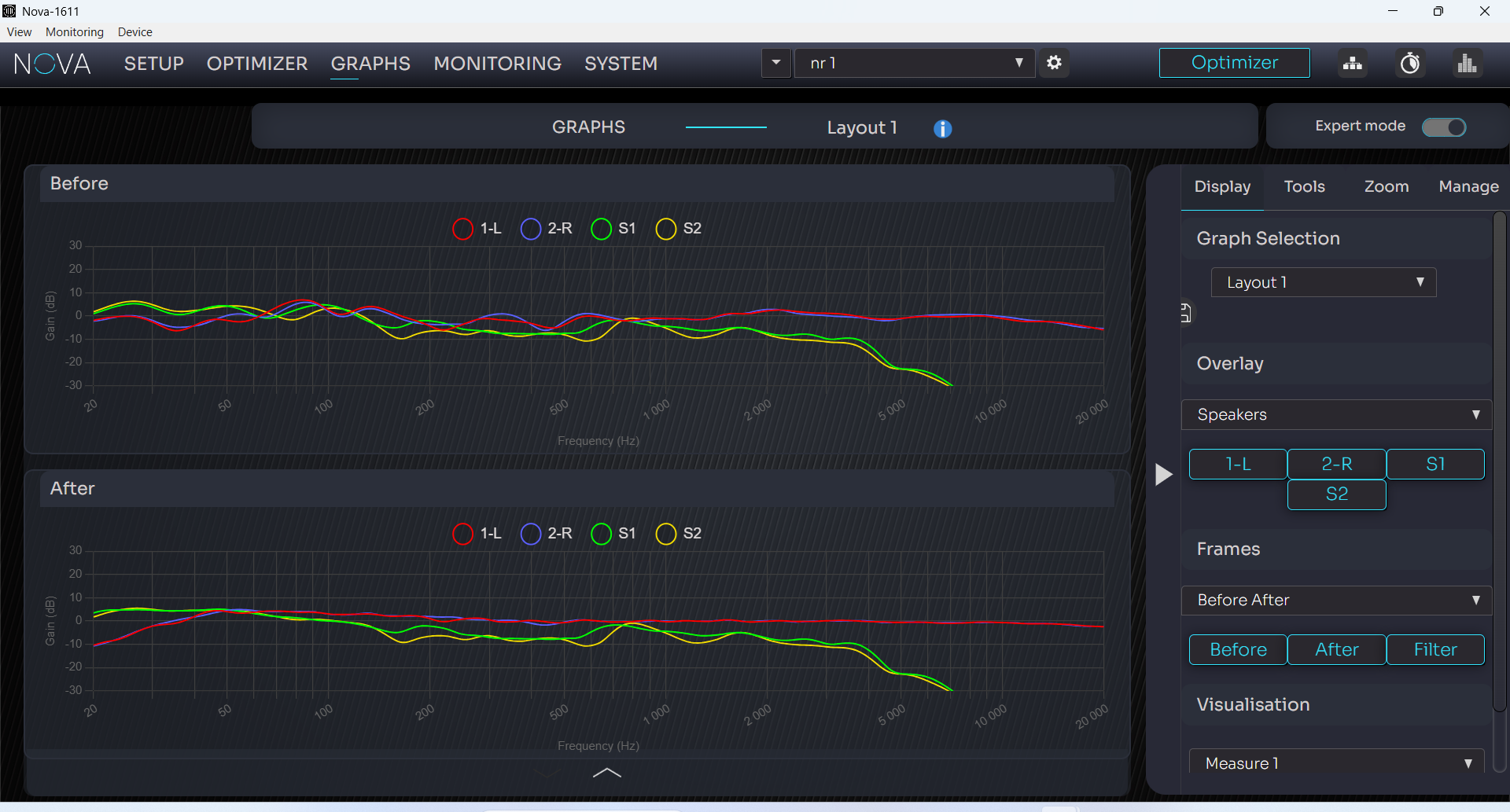Click "Frequency (Hz)" label under Before graph
Screen dimensions: 1510x812
click(x=598, y=441)
